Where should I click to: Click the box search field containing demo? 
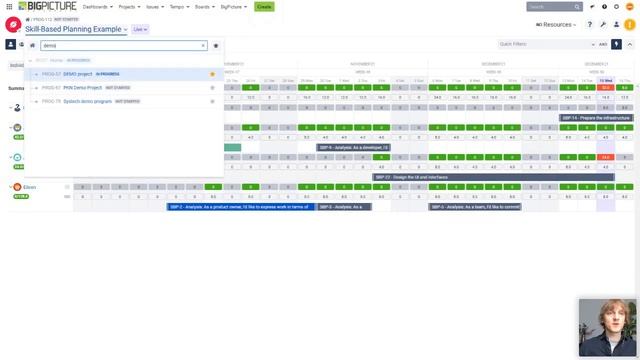click(x=124, y=45)
